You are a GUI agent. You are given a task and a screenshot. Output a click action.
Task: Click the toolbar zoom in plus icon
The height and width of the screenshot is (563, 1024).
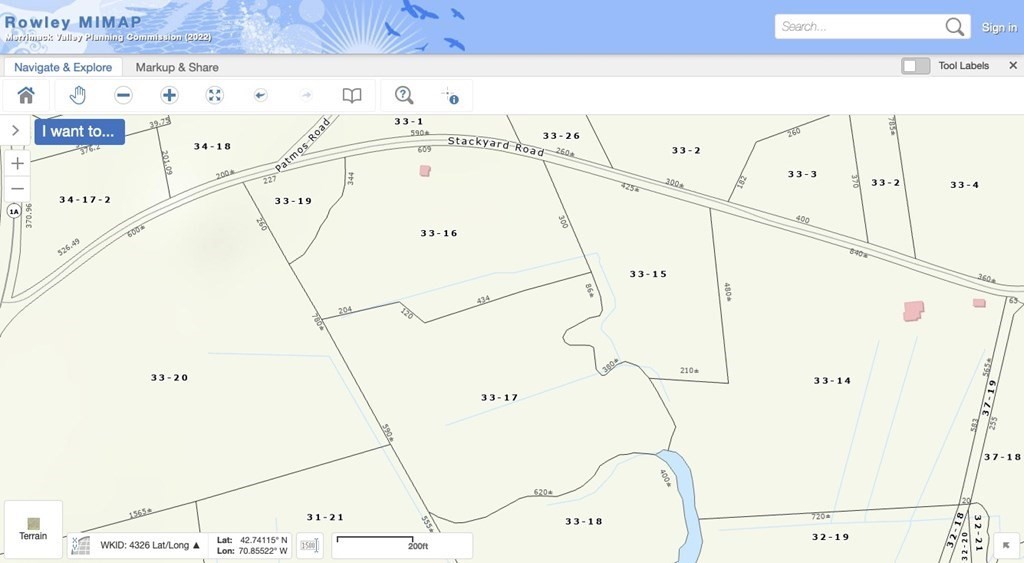tap(169, 95)
